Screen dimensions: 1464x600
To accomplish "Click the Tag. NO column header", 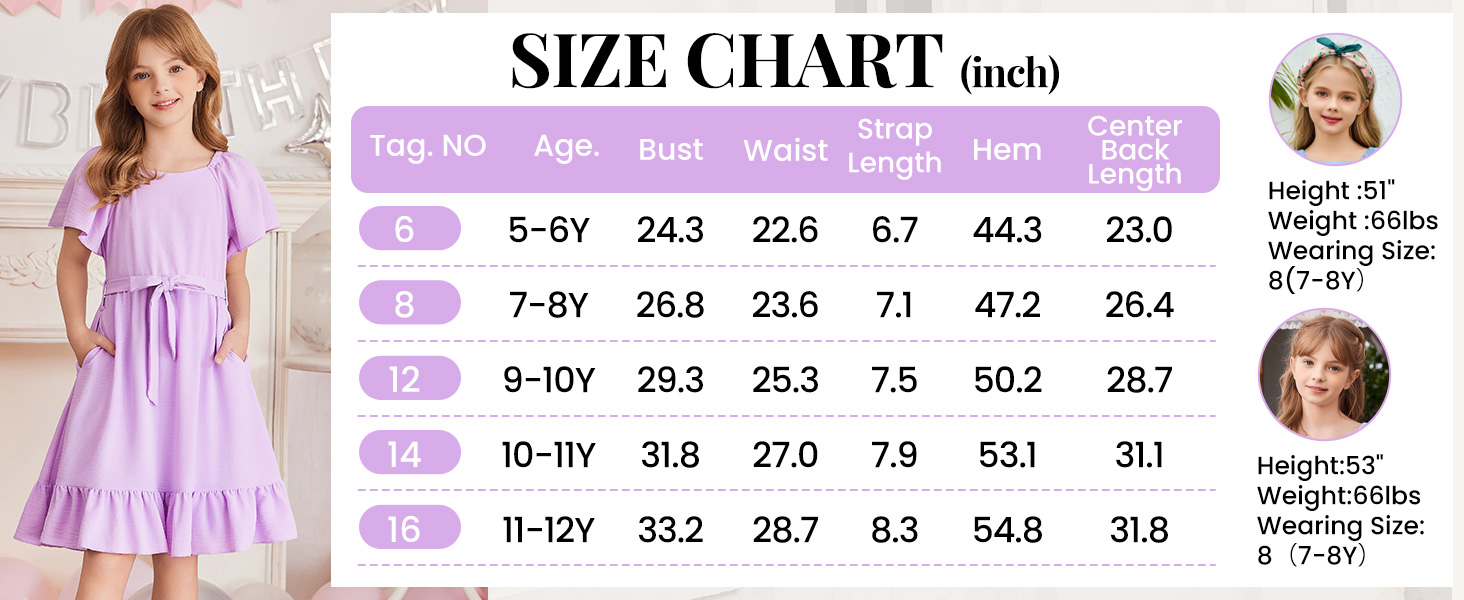I will (428, 147).
